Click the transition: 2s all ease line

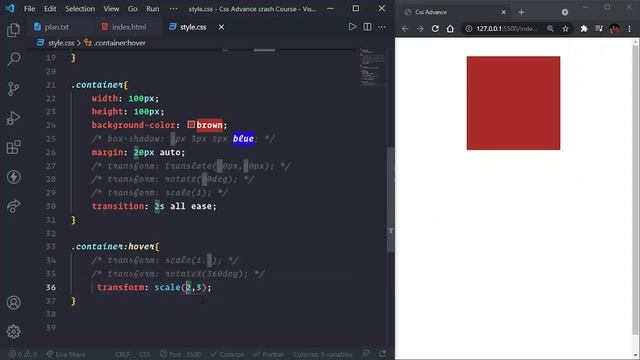[x=154, y=206]
